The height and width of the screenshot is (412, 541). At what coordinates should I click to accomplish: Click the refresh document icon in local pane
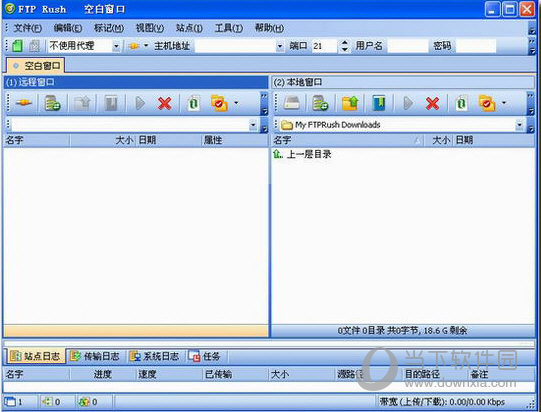462,103
